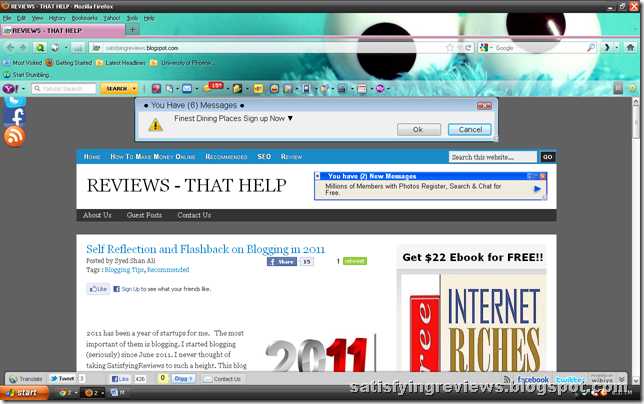This screenshot has width=644, height=404.
Task: Click the Most Visited bookmark
Action: (x=23, y=63)
